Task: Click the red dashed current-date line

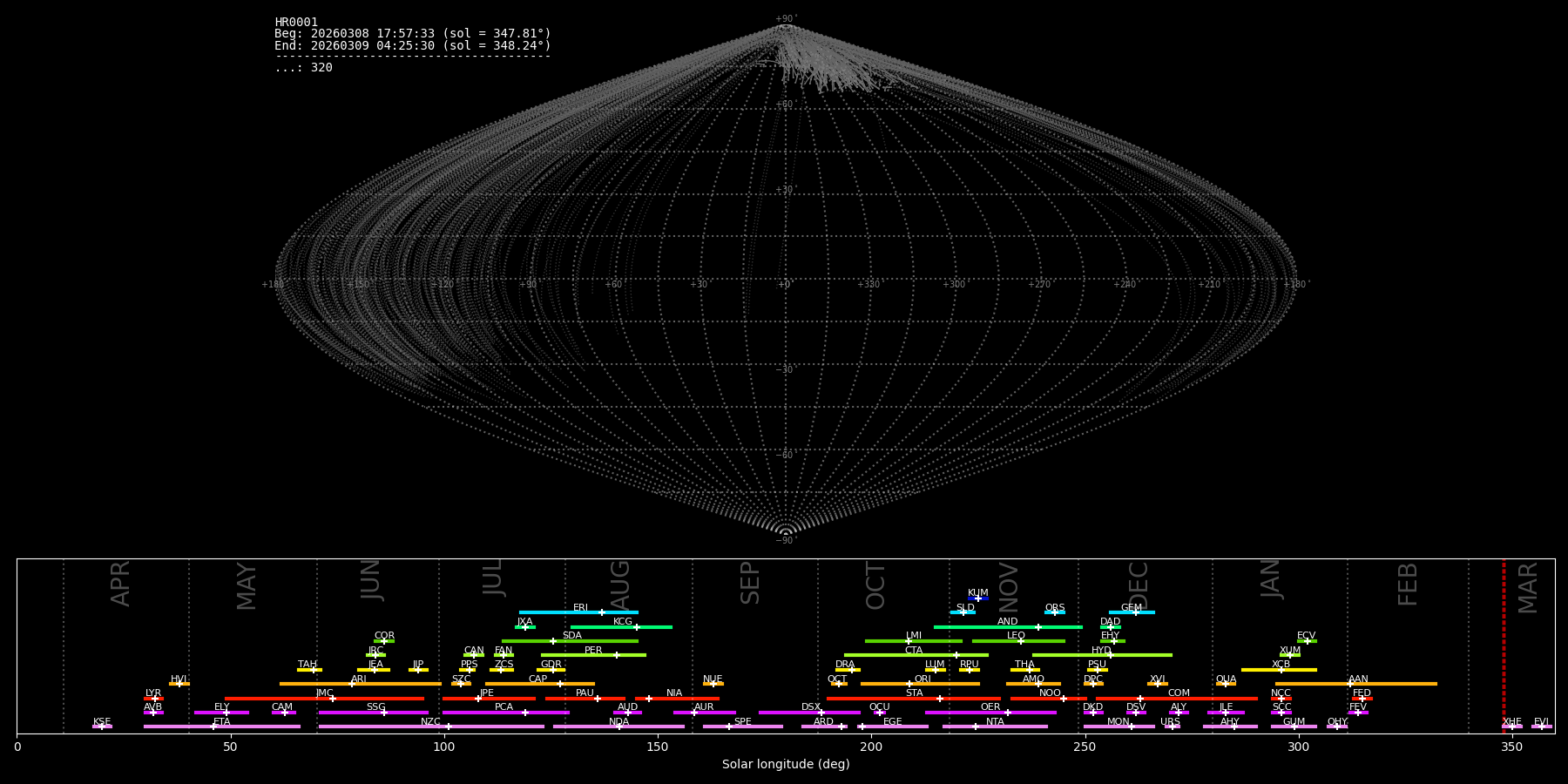Action: (1504, 646)
